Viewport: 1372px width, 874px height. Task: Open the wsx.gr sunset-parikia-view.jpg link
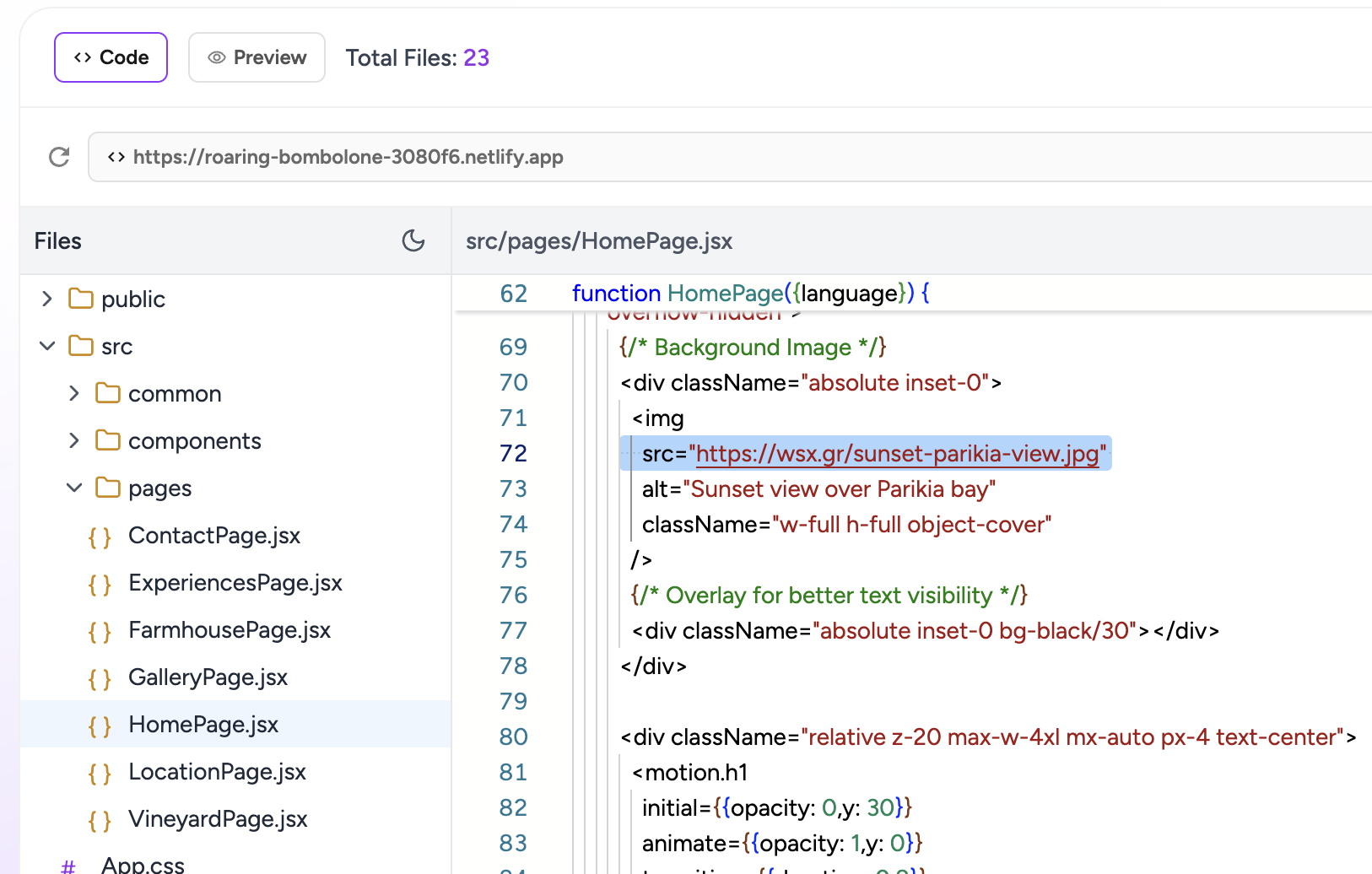(x=898, y=454)
